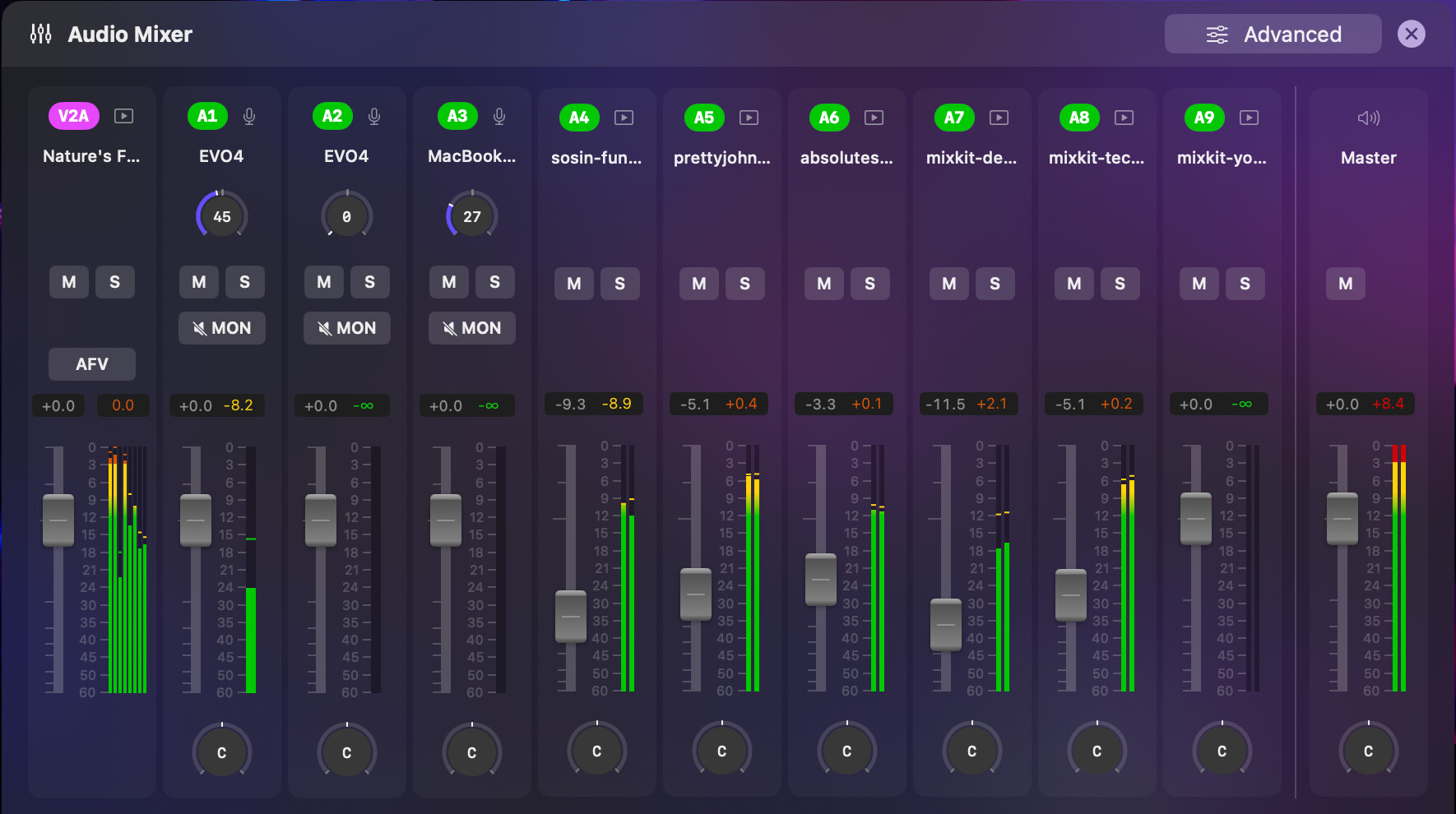Screen dimensions: 1456x814
Task: Close the Audio Mixer panel
Action: 1412,34
